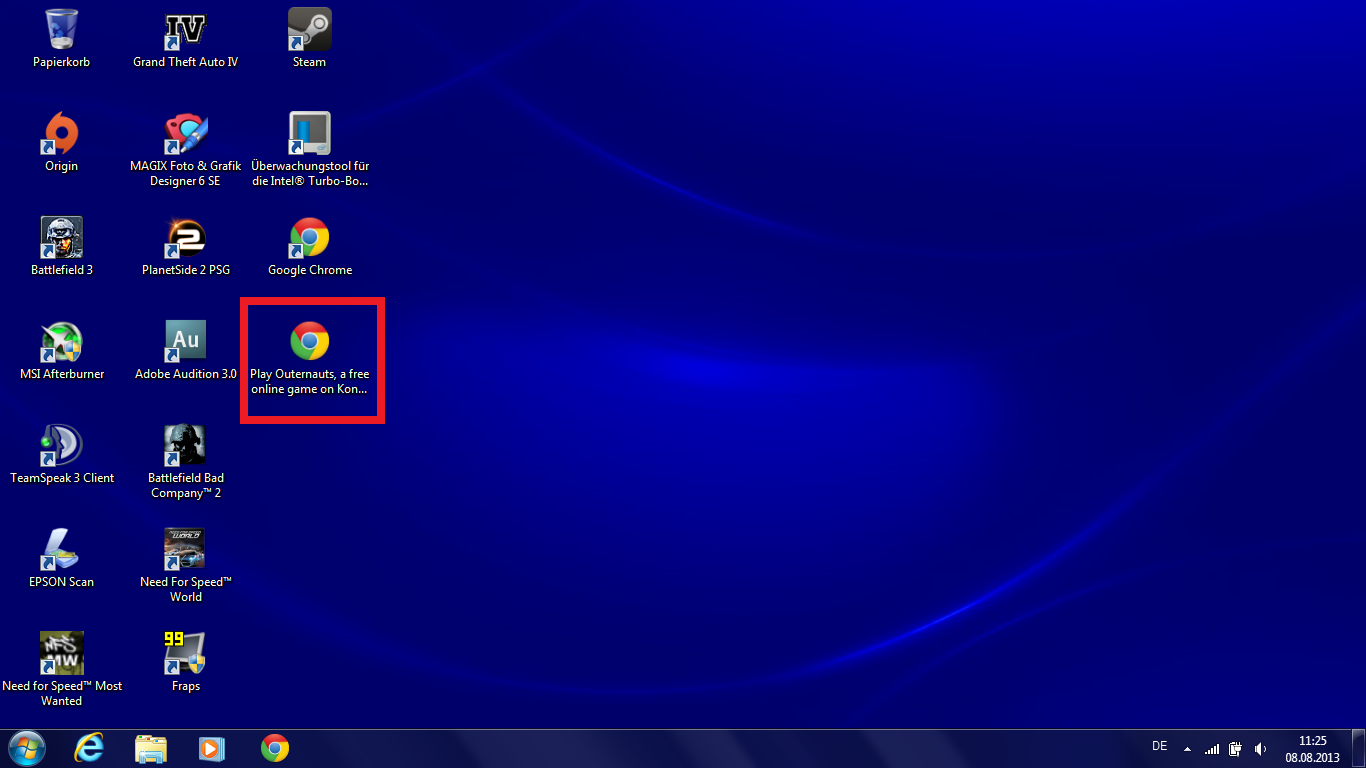Image resolution: width=1366 pixels, height=768 pixels.
Task: Select the Papierkorb recycle bin icon
Action: pos(61,39)
